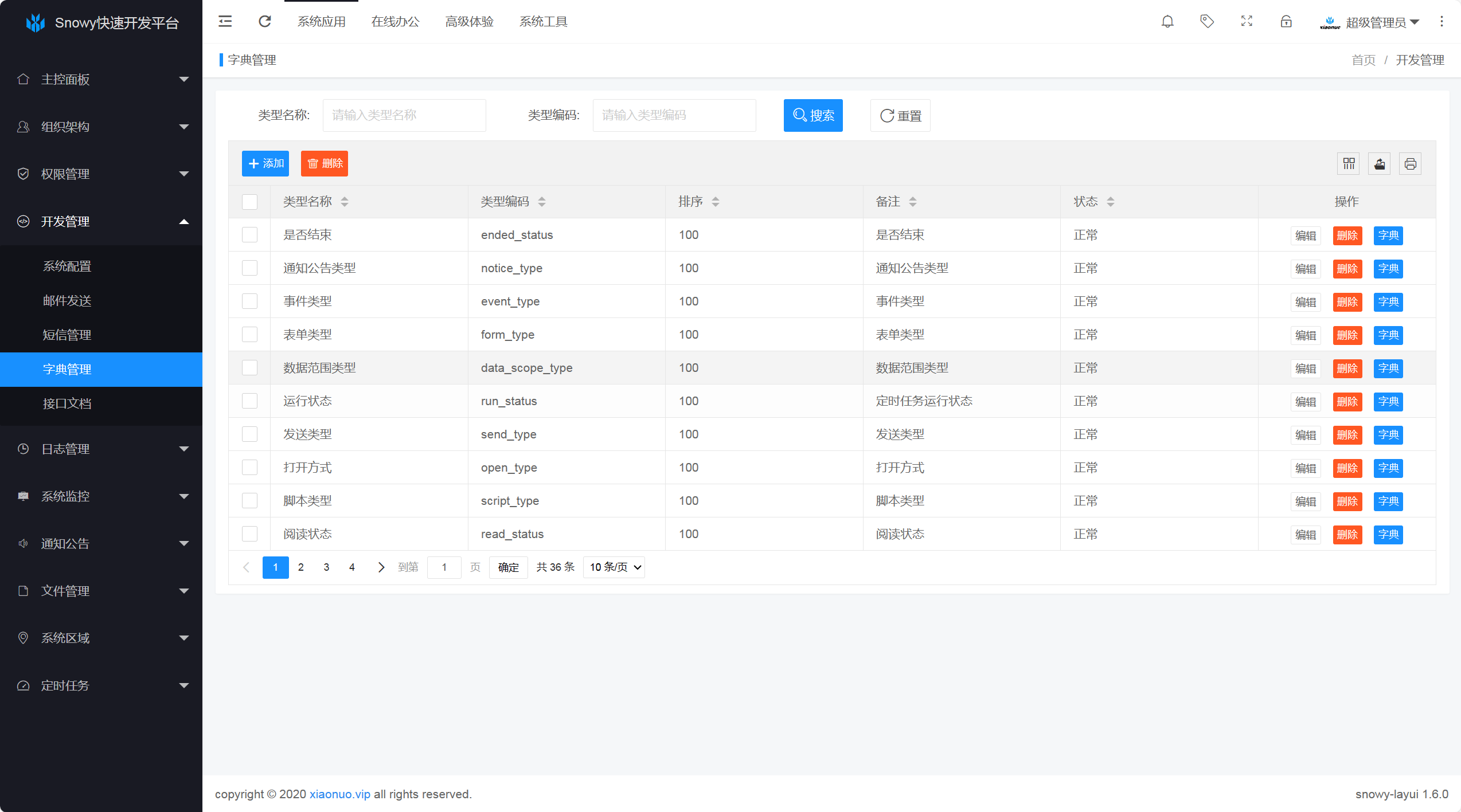Select the checkbox for the read_status row
The width and height of the screenshot is (1461, 812).
249,534
